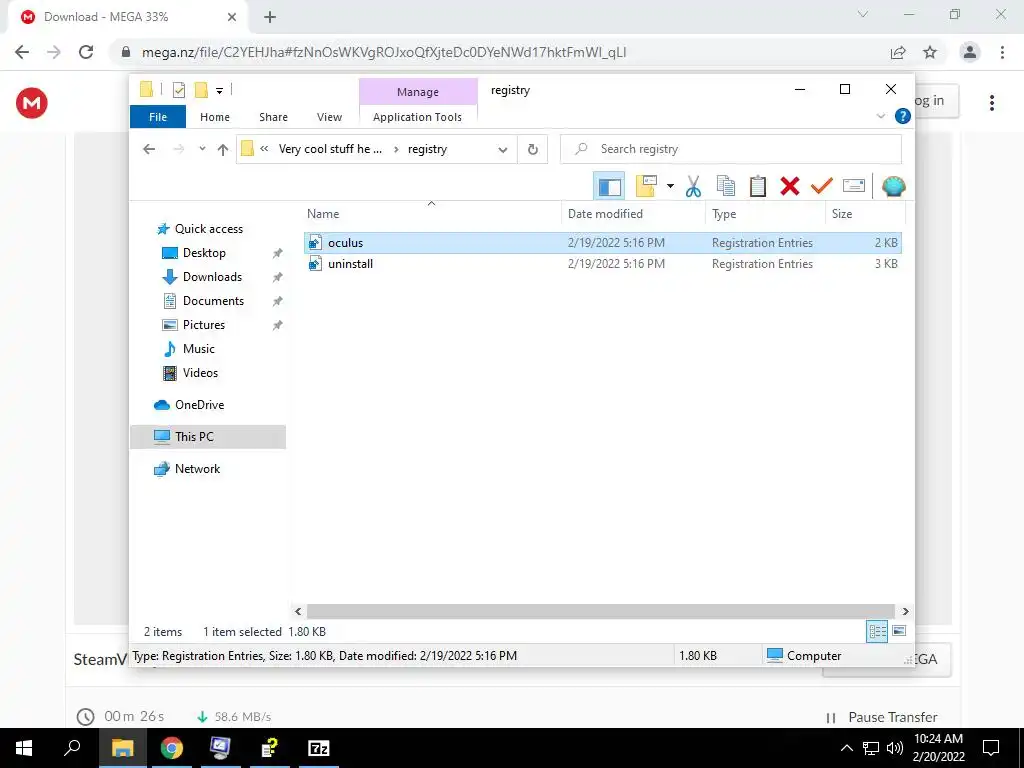
Task: Click quick access new folder icon in title bar
Action: 201,90
